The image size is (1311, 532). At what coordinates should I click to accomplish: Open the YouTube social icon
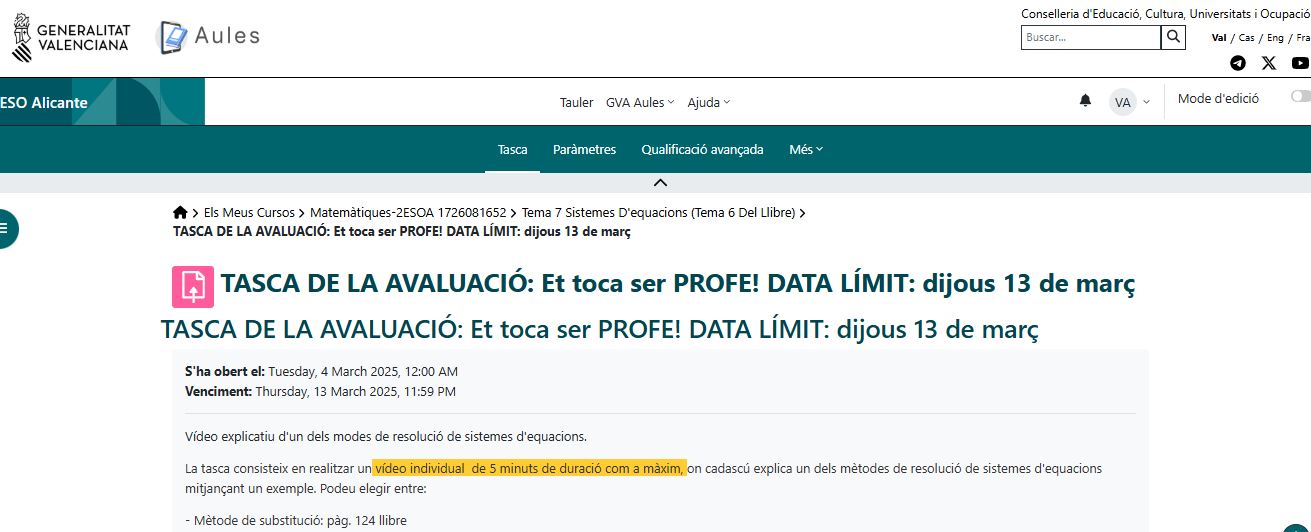click(1300, 63)
